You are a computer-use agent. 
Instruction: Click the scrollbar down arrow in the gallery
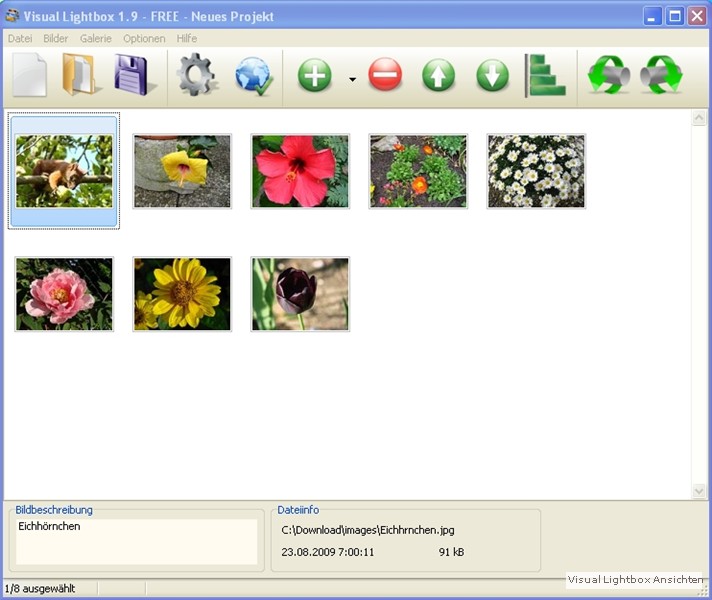point(699,490)
